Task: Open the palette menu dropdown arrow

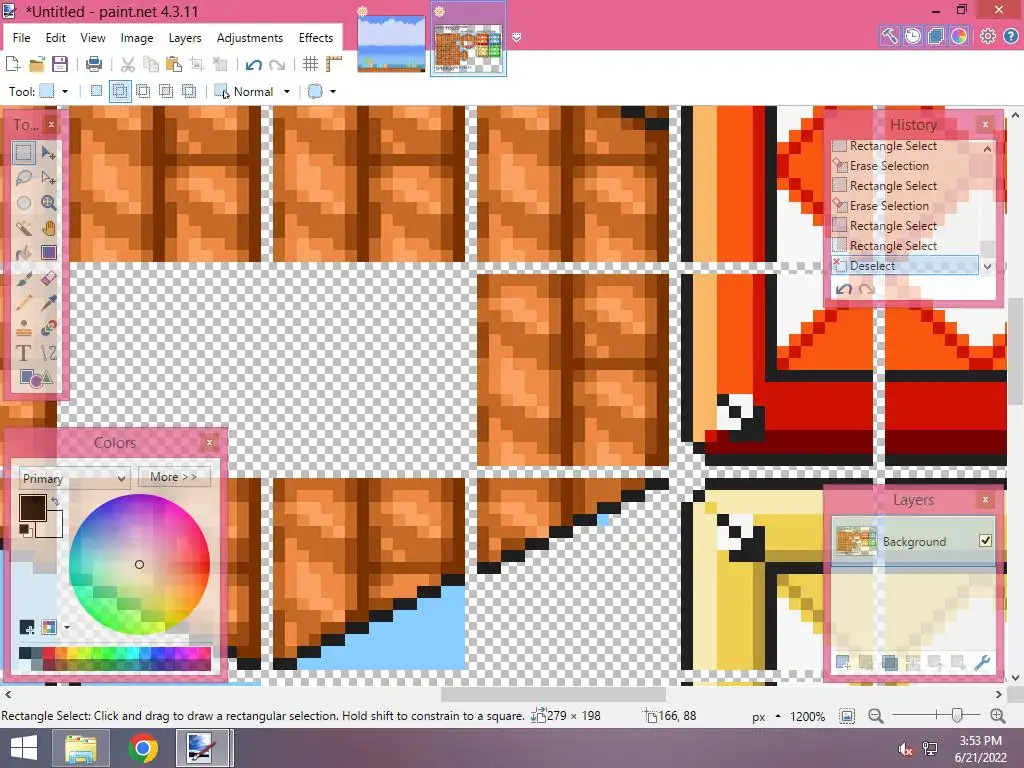Action: (x=67, y=628)
